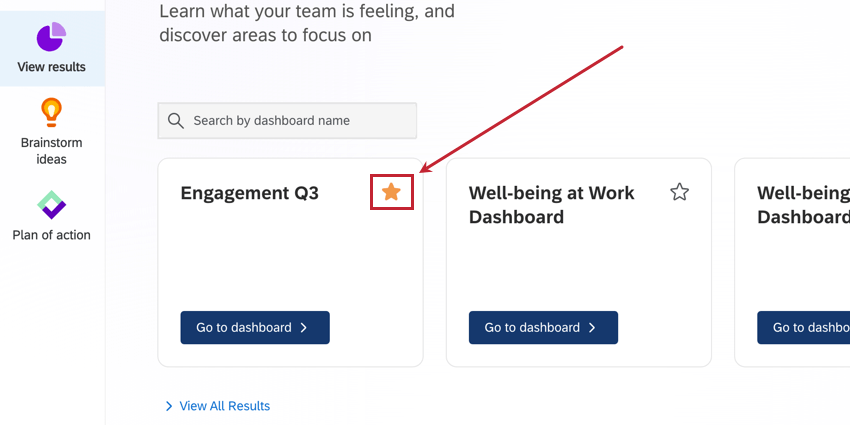This screenshot has width=850, height=425.
Task: Click chevron arrow on Well-being dashboard button
Action: [x=592, y=328]
